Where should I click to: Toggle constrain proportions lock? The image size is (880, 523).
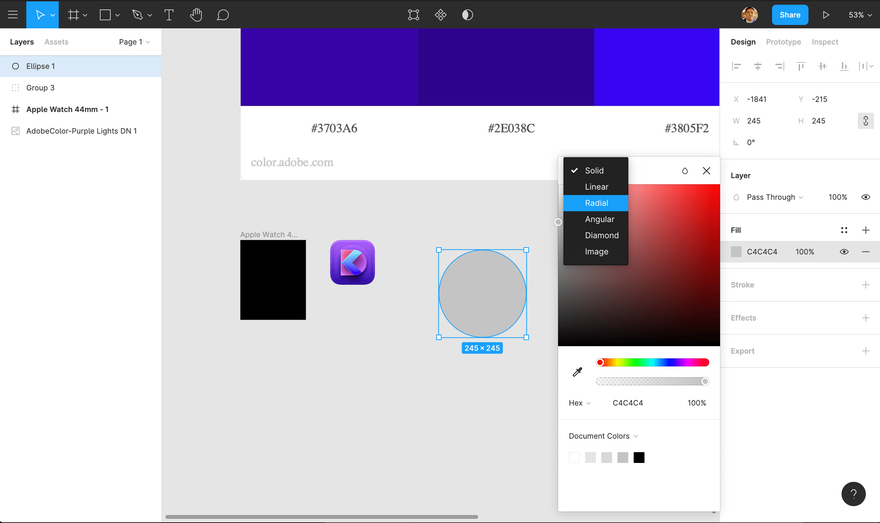tap(865, 121)
